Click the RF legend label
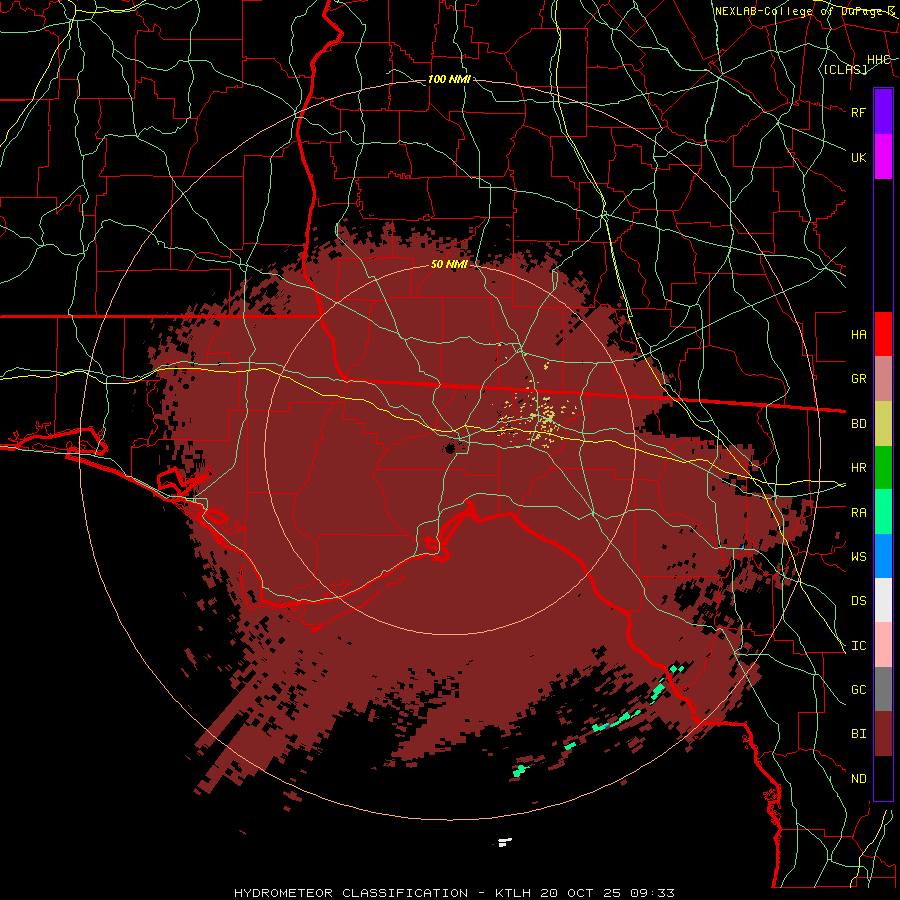Viewport: 900px width, 900px height. point(858,112)
